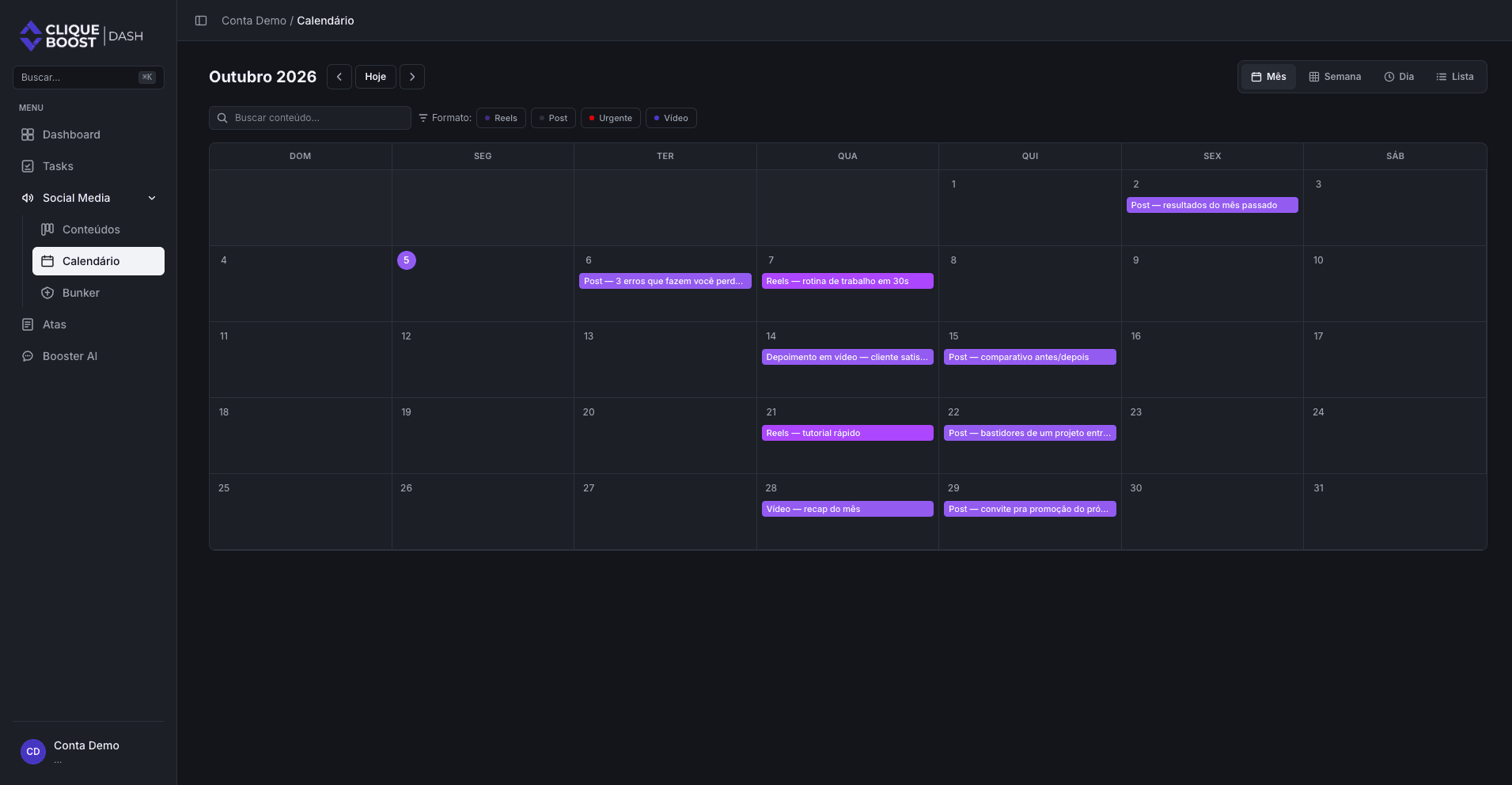
Task: Open Vídeo — recap do mês event
Action: [847, 509]
